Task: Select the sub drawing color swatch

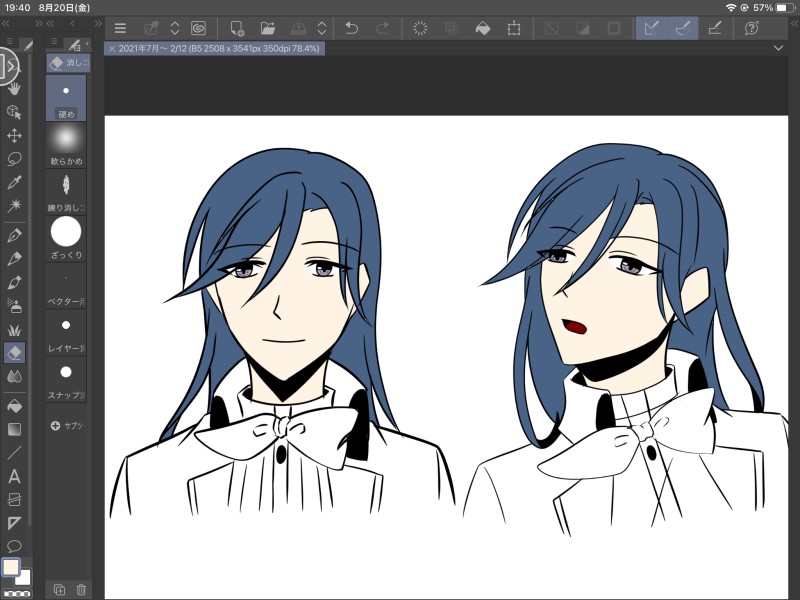Action: pyautogui.click(x=23, y=579)
